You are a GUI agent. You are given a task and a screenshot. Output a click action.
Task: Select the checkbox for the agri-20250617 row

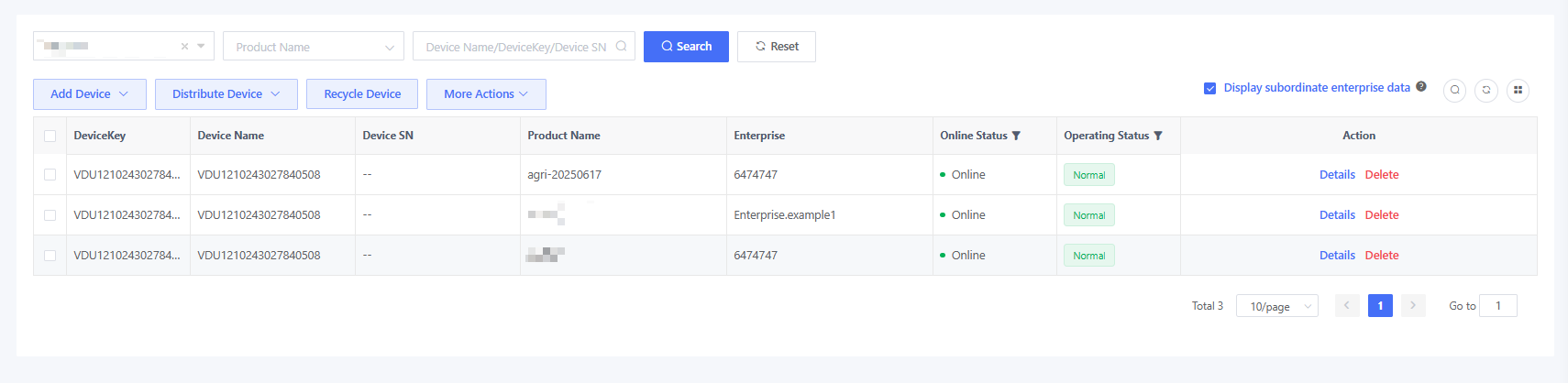50,175
